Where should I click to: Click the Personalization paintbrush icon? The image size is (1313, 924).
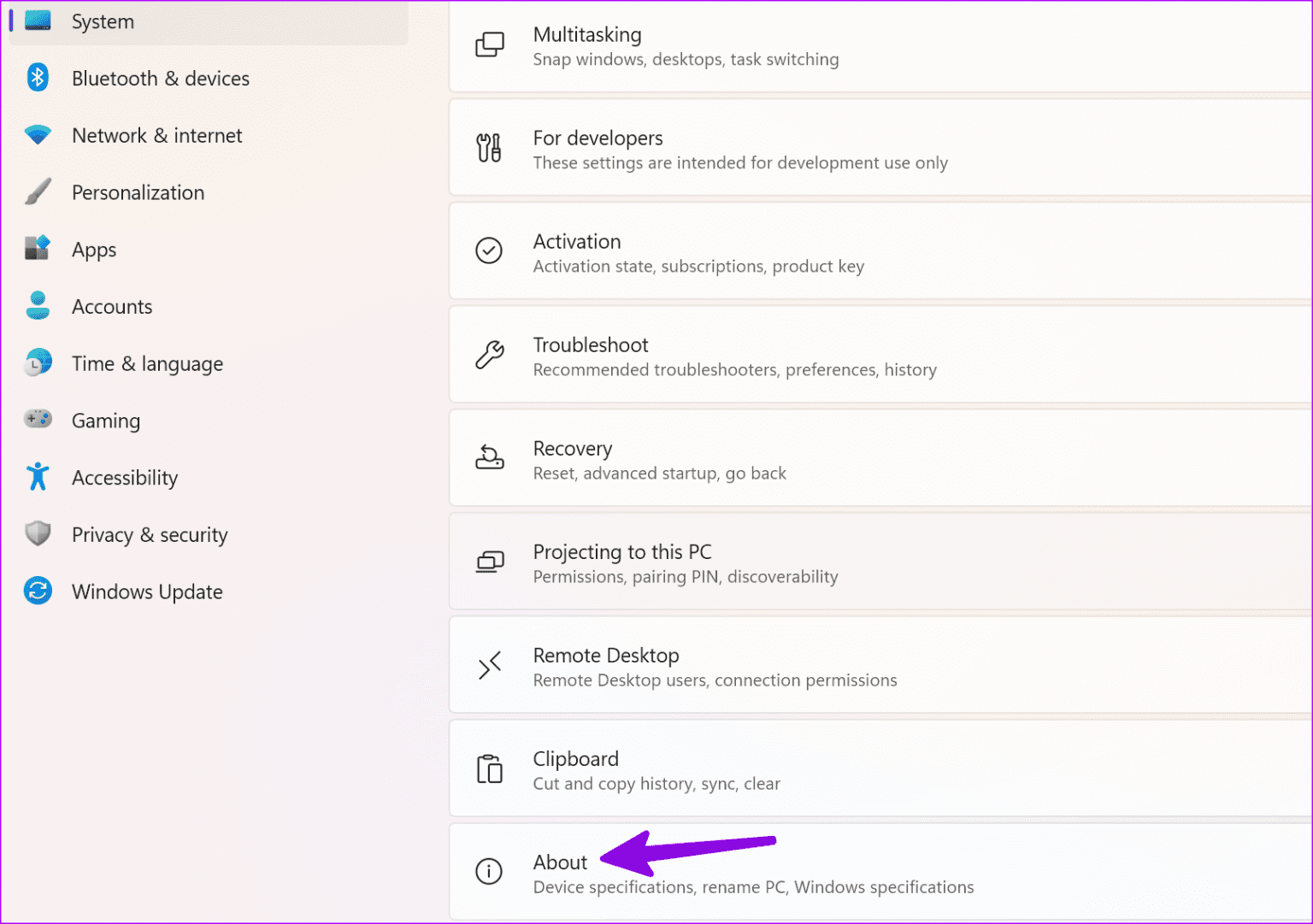point(38,191)
